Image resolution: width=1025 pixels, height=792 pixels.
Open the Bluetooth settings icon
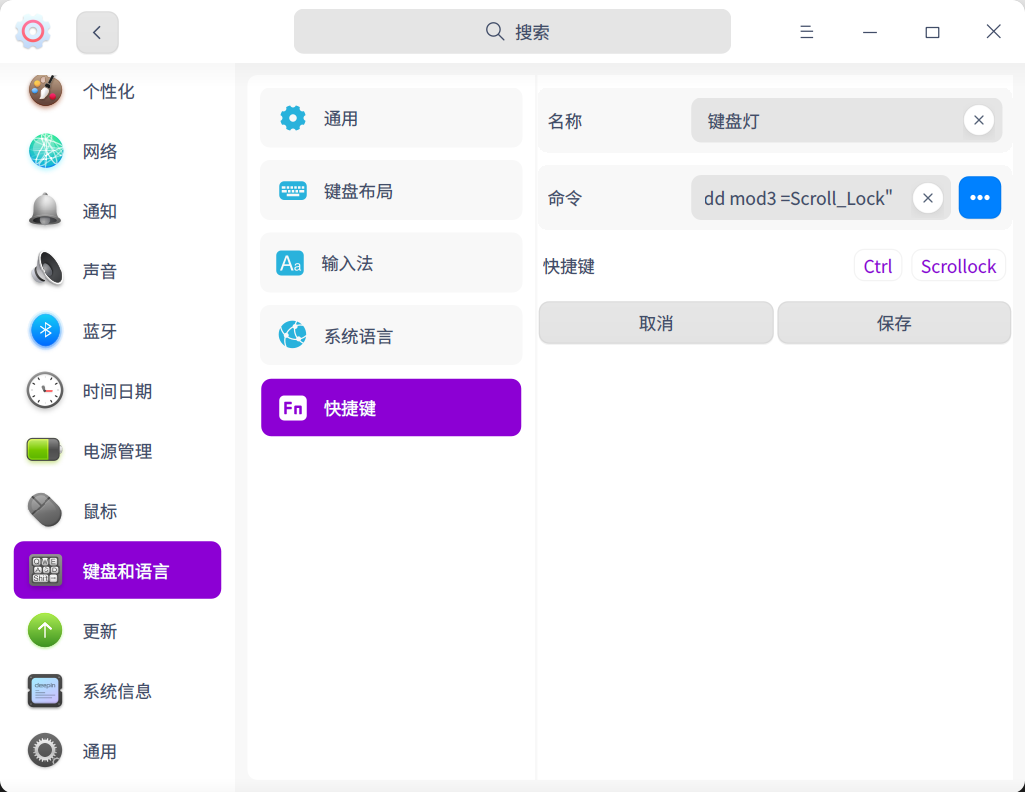pos(45,331)
